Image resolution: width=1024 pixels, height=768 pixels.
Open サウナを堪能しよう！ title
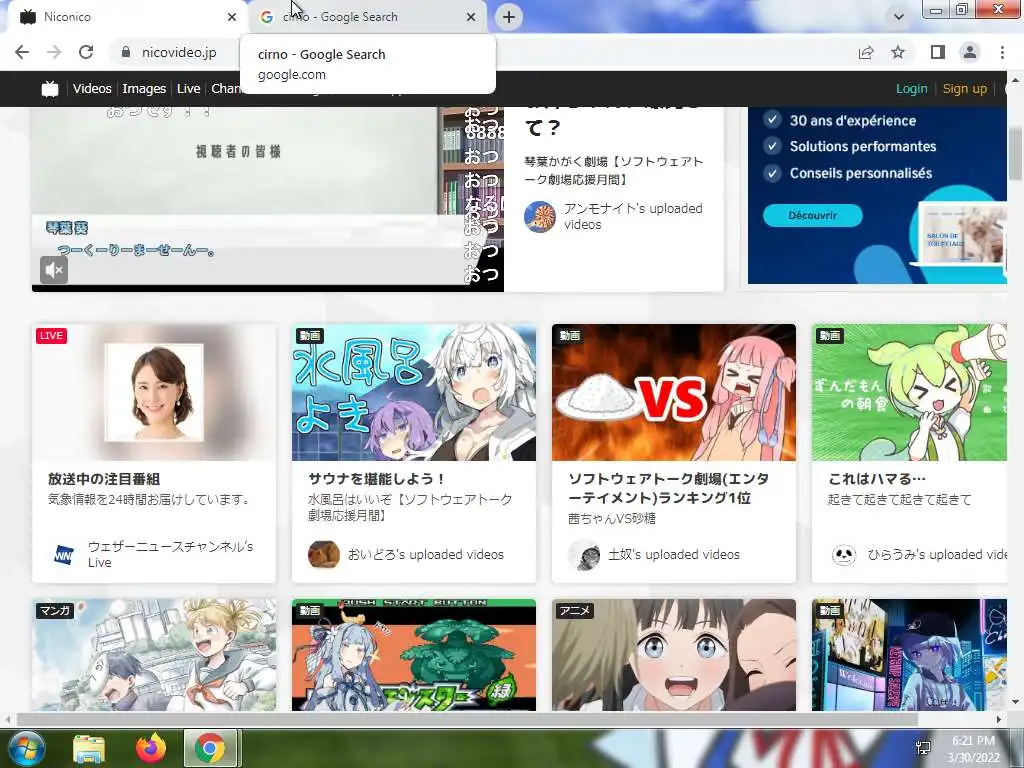[377, 479]
